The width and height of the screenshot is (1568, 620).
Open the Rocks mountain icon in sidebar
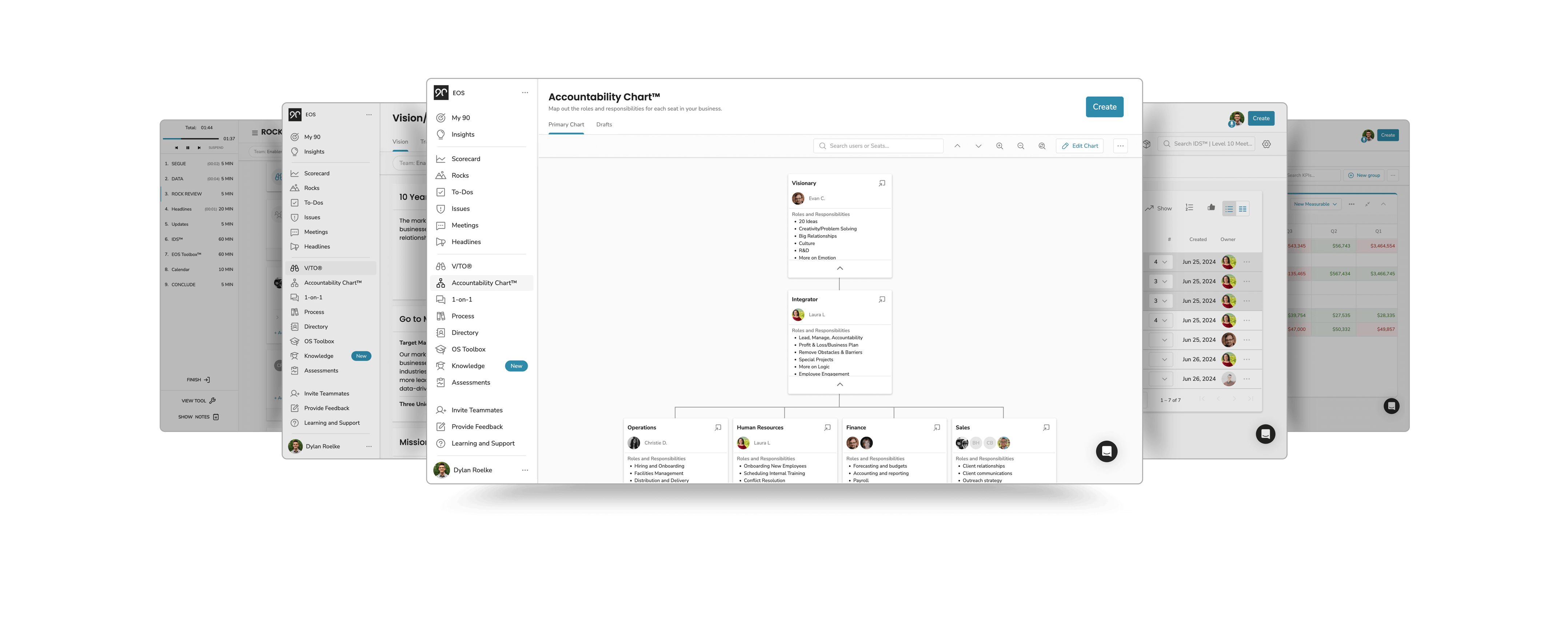pyautogui.click(x=441, y=175)
